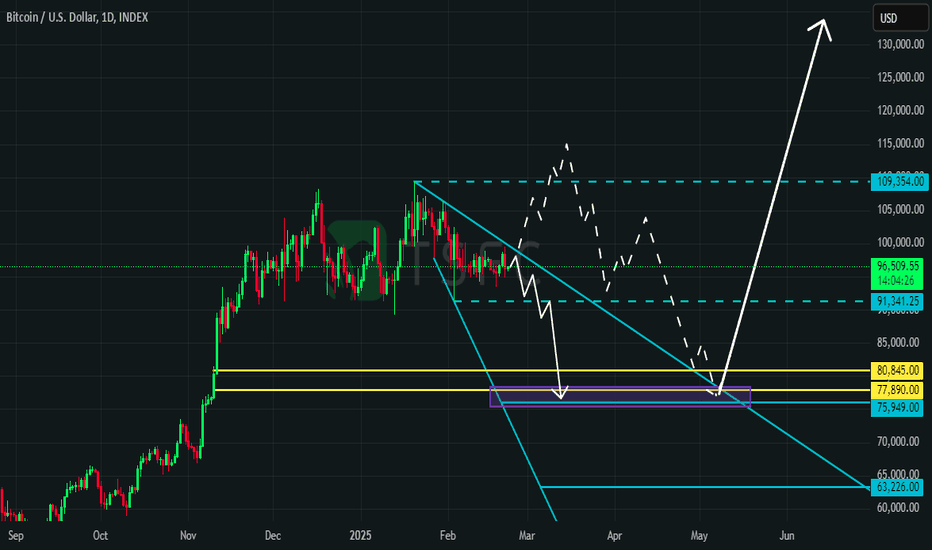Click the 70,000.00 price axis tick
The width and height of the screenshot is (932, 550).
click(x=900, y=441)
